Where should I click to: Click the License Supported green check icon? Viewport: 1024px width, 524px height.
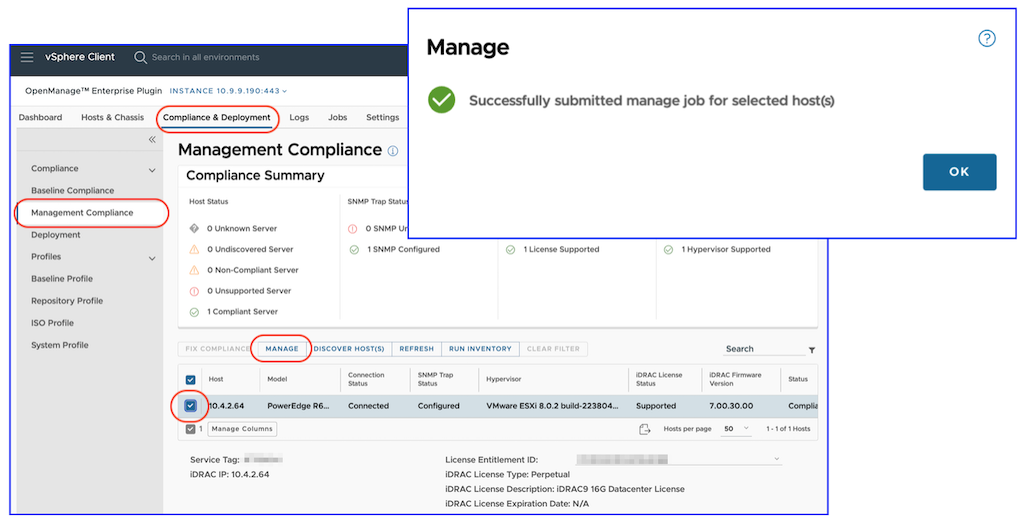click(511, 250)
